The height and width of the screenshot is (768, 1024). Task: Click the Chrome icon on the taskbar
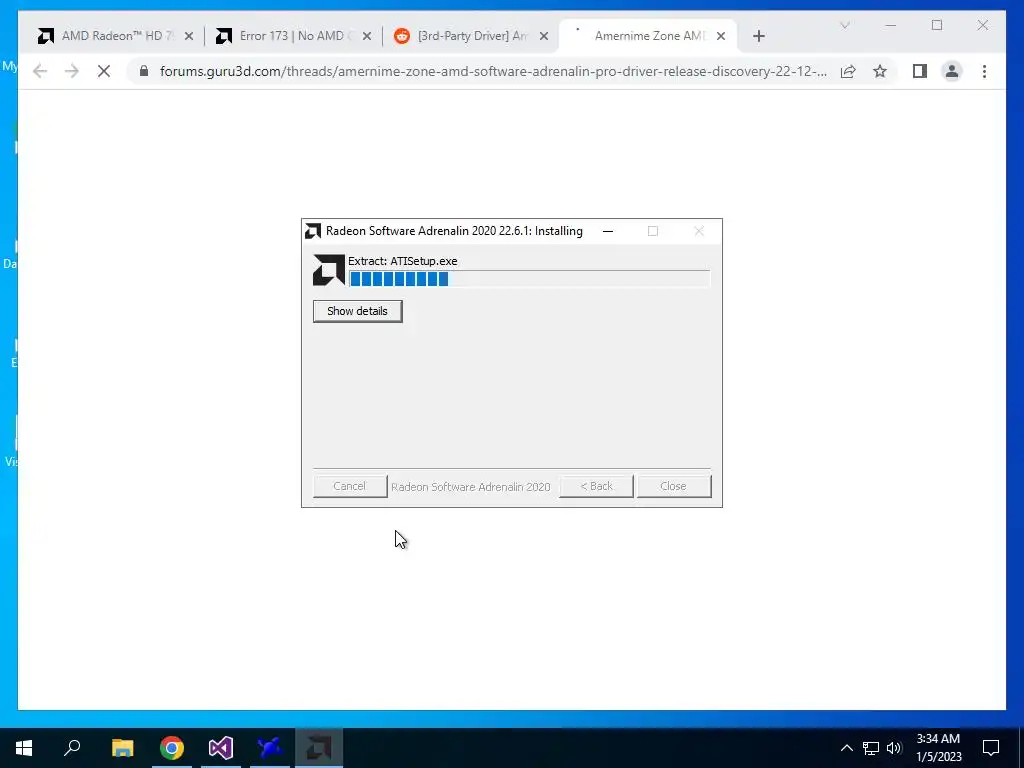point(172,748)
